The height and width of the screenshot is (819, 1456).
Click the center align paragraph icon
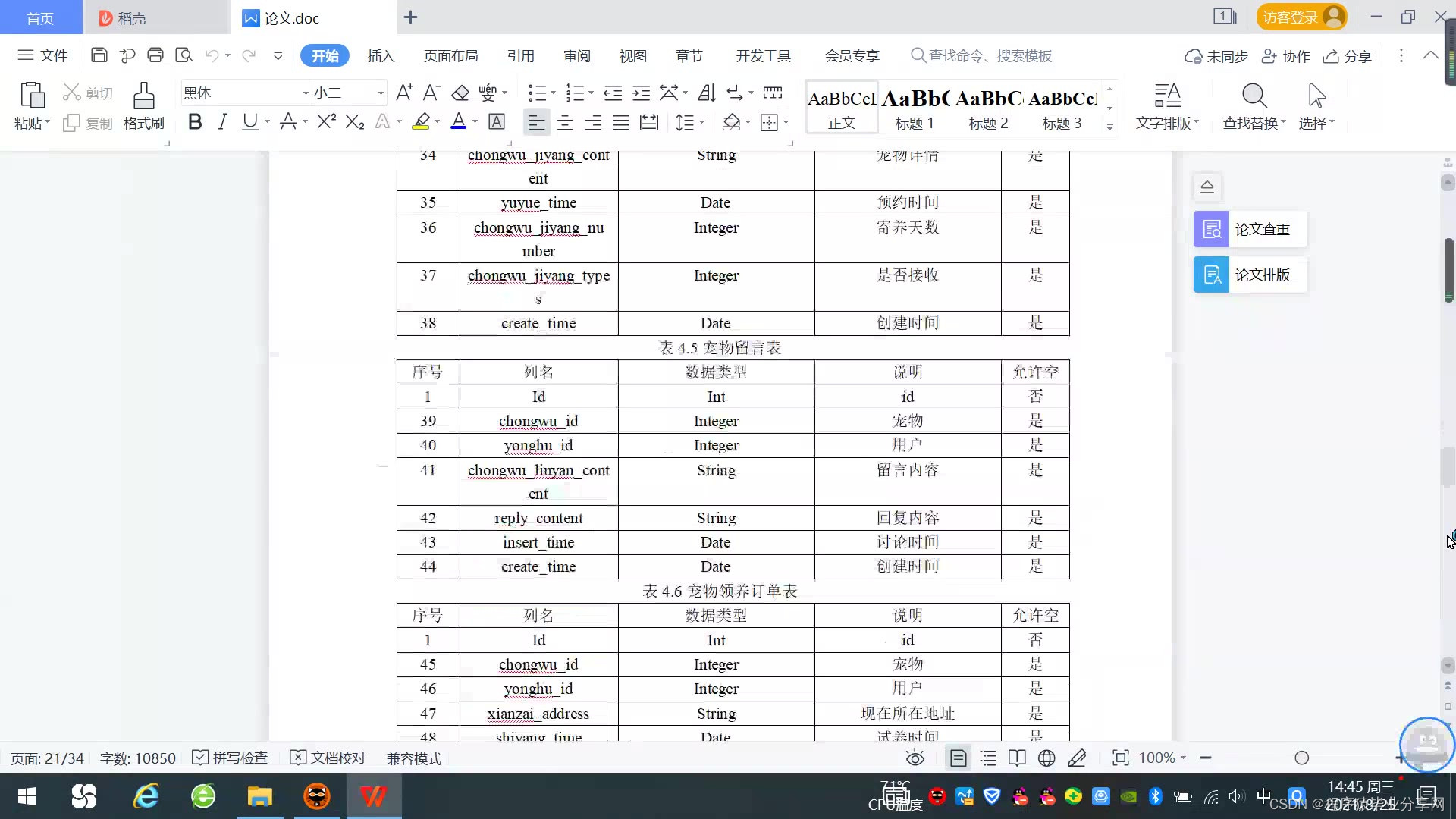pyautogui.click(x=565, y=123)
